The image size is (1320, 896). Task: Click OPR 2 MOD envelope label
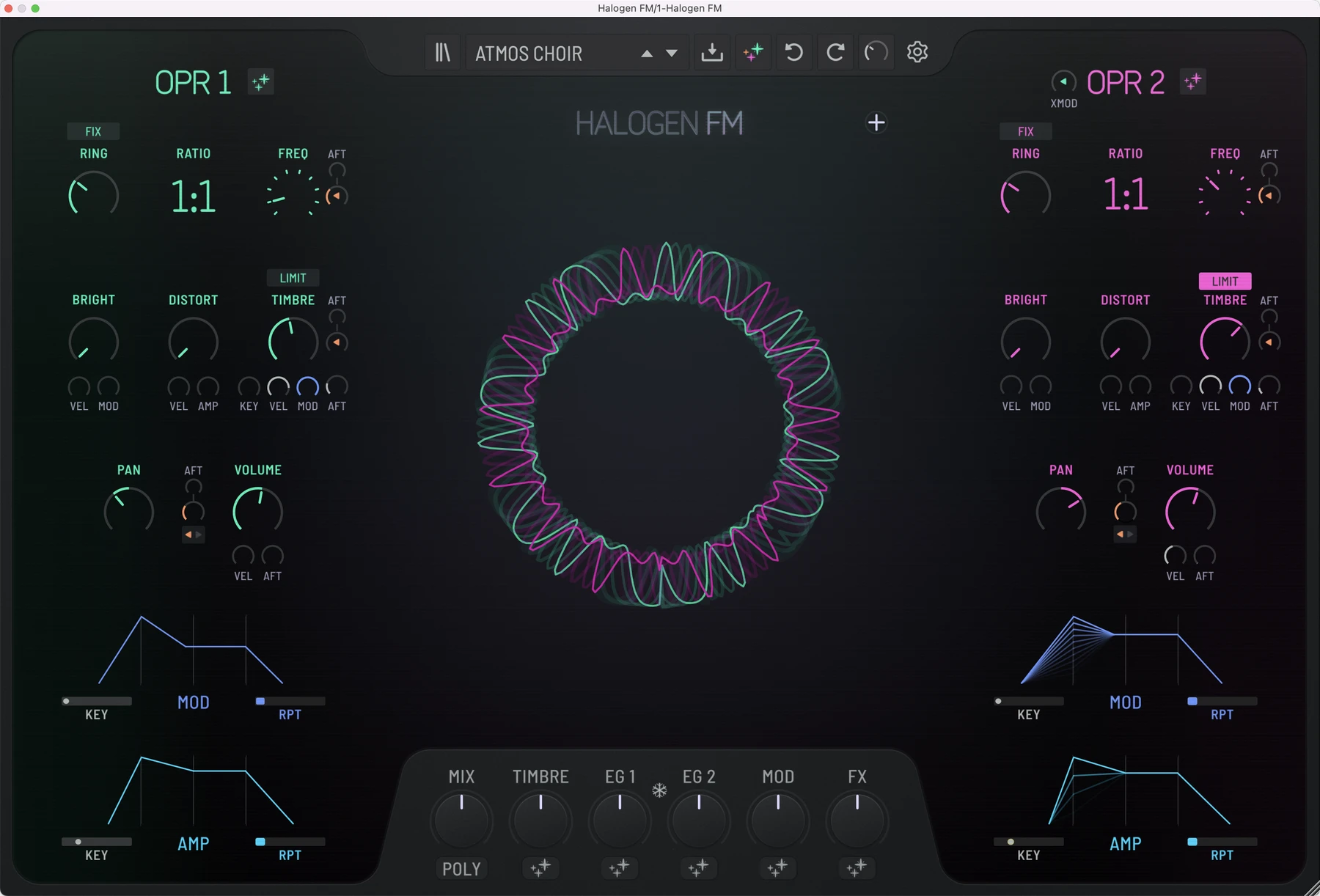click(x=1126, y=702)
